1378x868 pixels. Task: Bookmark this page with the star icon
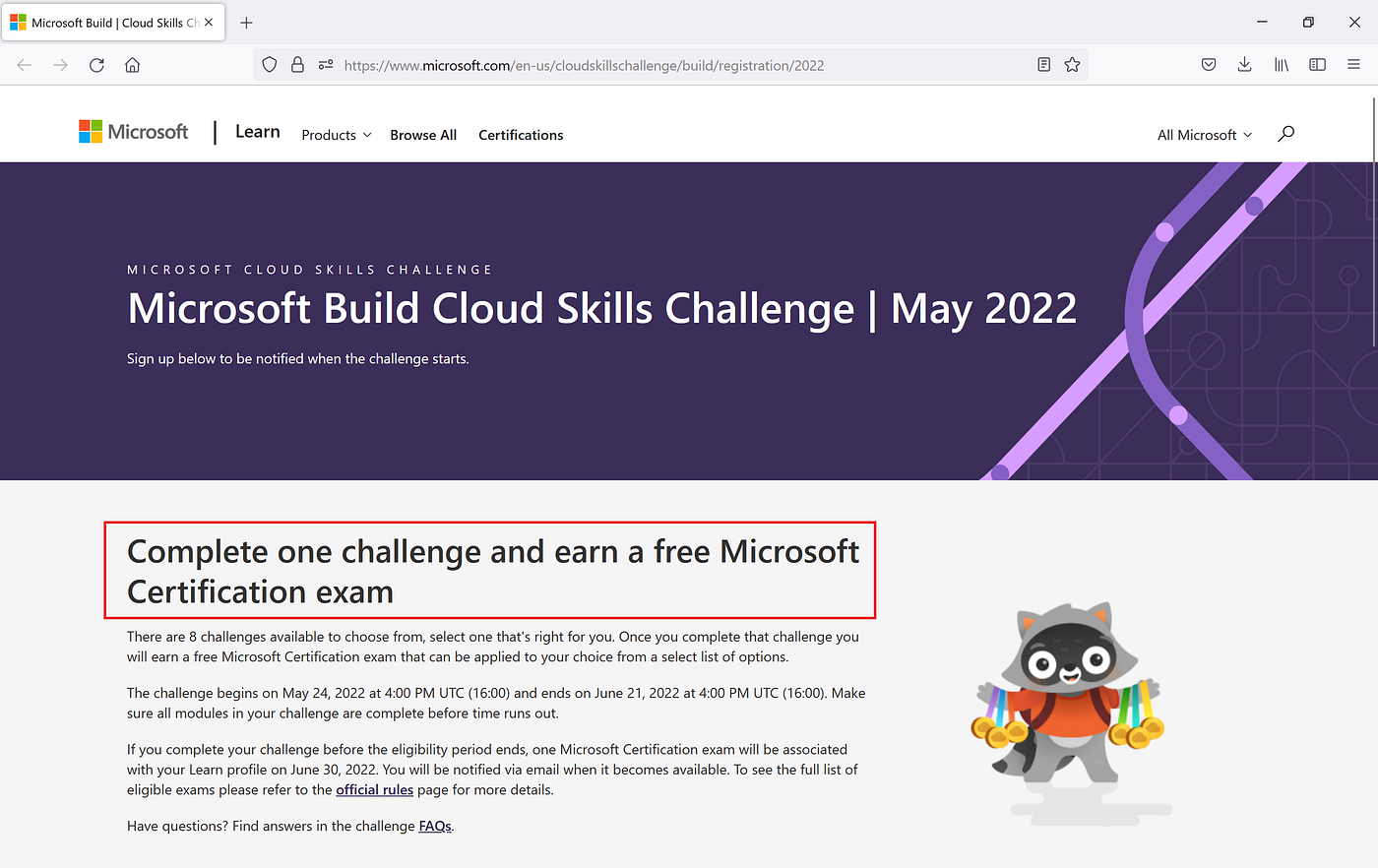1072,65
